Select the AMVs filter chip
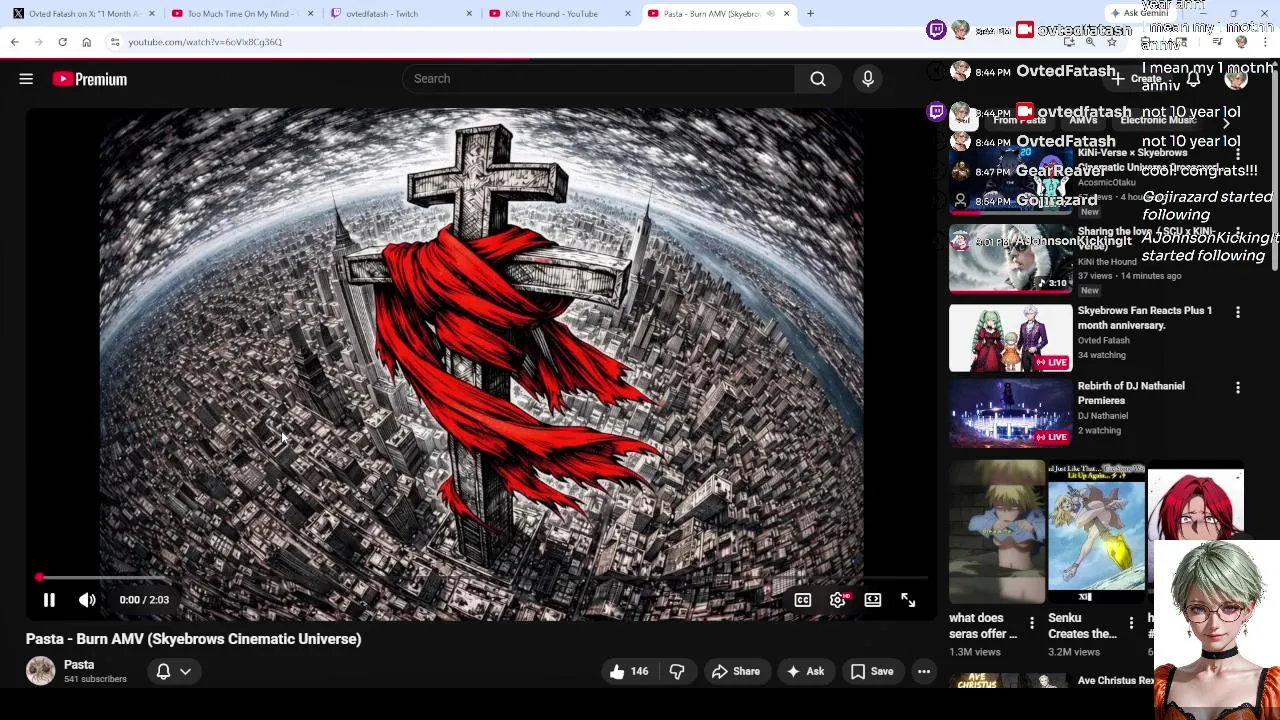 click(x=1083, y=120)
